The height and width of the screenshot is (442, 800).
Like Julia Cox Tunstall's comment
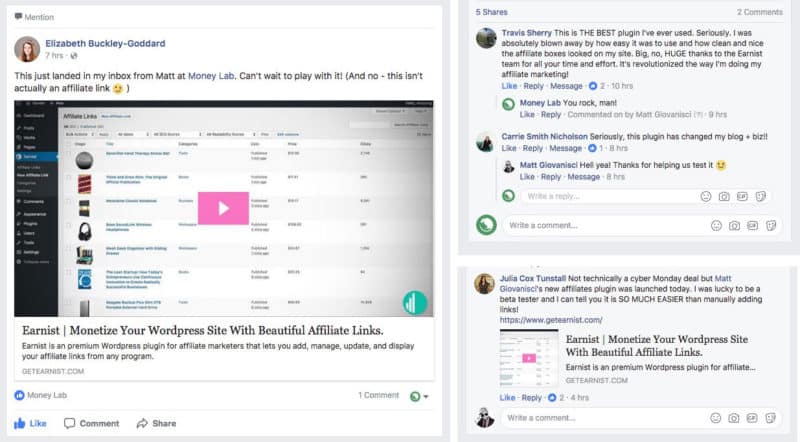pos(507,398)
